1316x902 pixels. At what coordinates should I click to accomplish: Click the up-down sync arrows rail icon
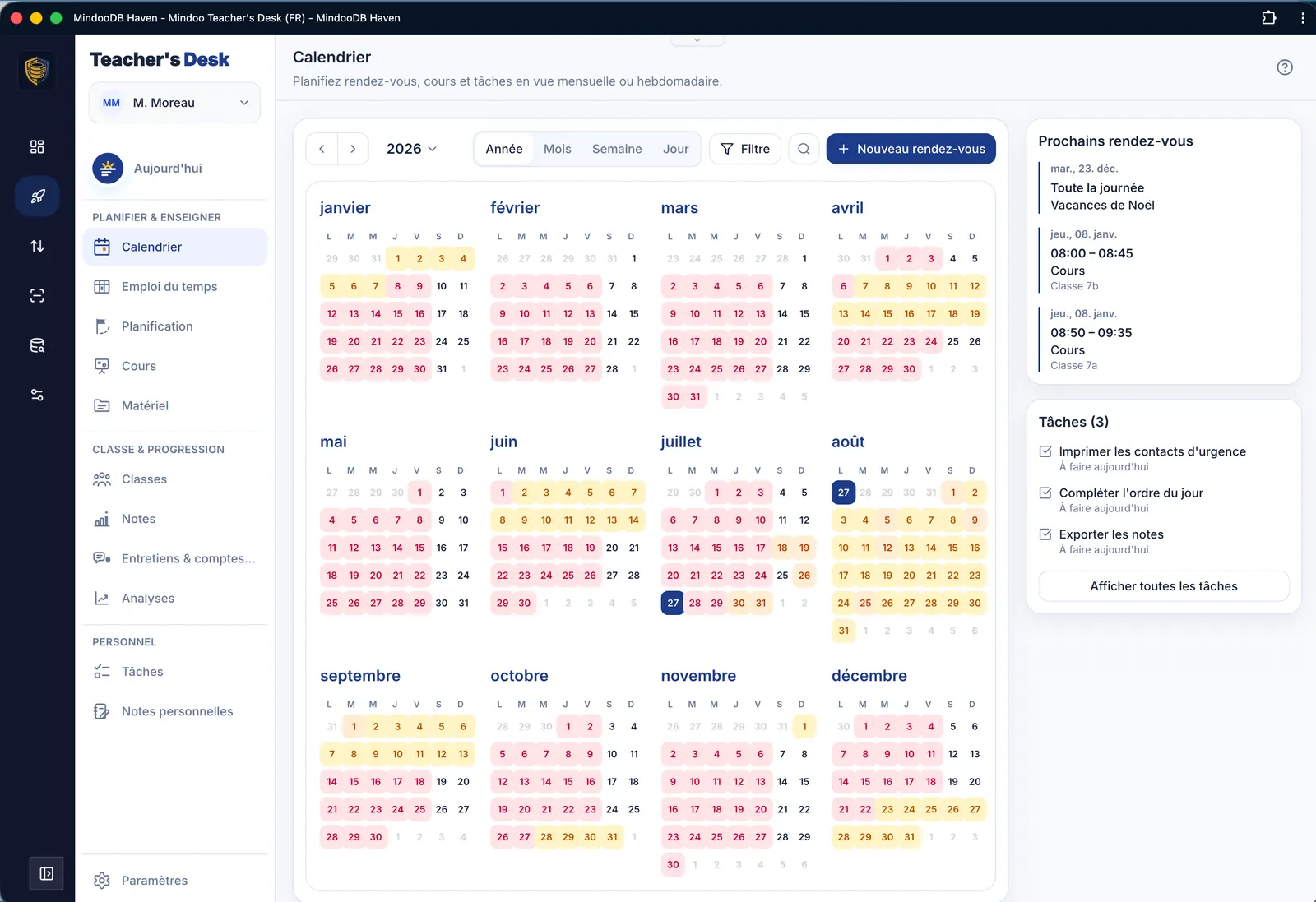[x=37, y=246]
